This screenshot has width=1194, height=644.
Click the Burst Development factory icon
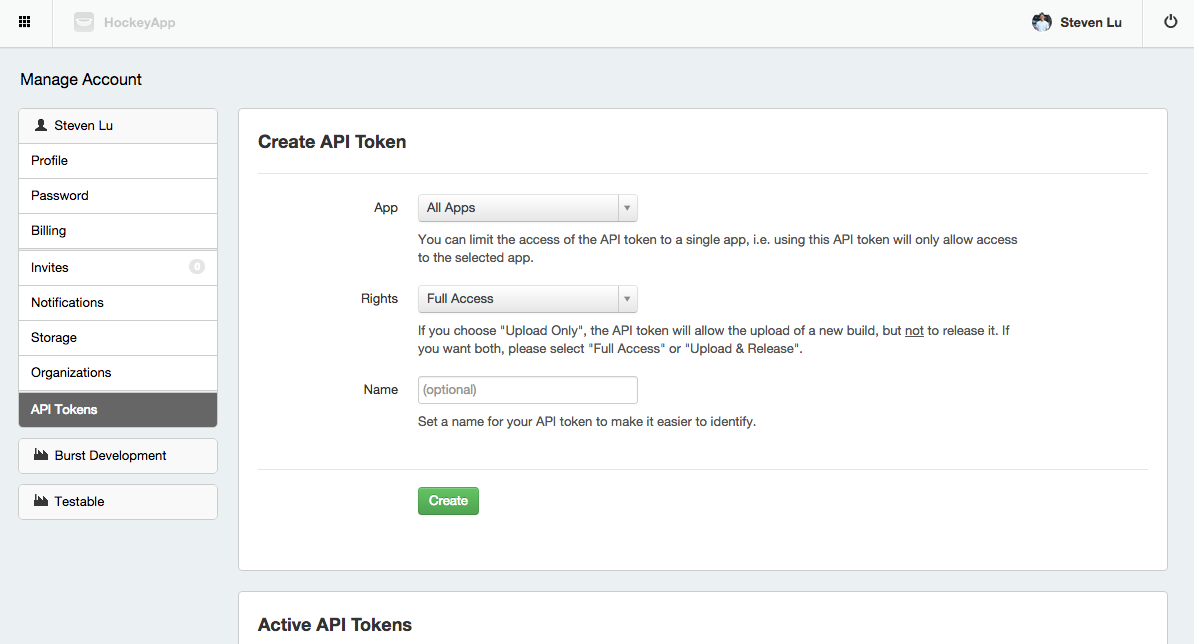click(41, 455)
